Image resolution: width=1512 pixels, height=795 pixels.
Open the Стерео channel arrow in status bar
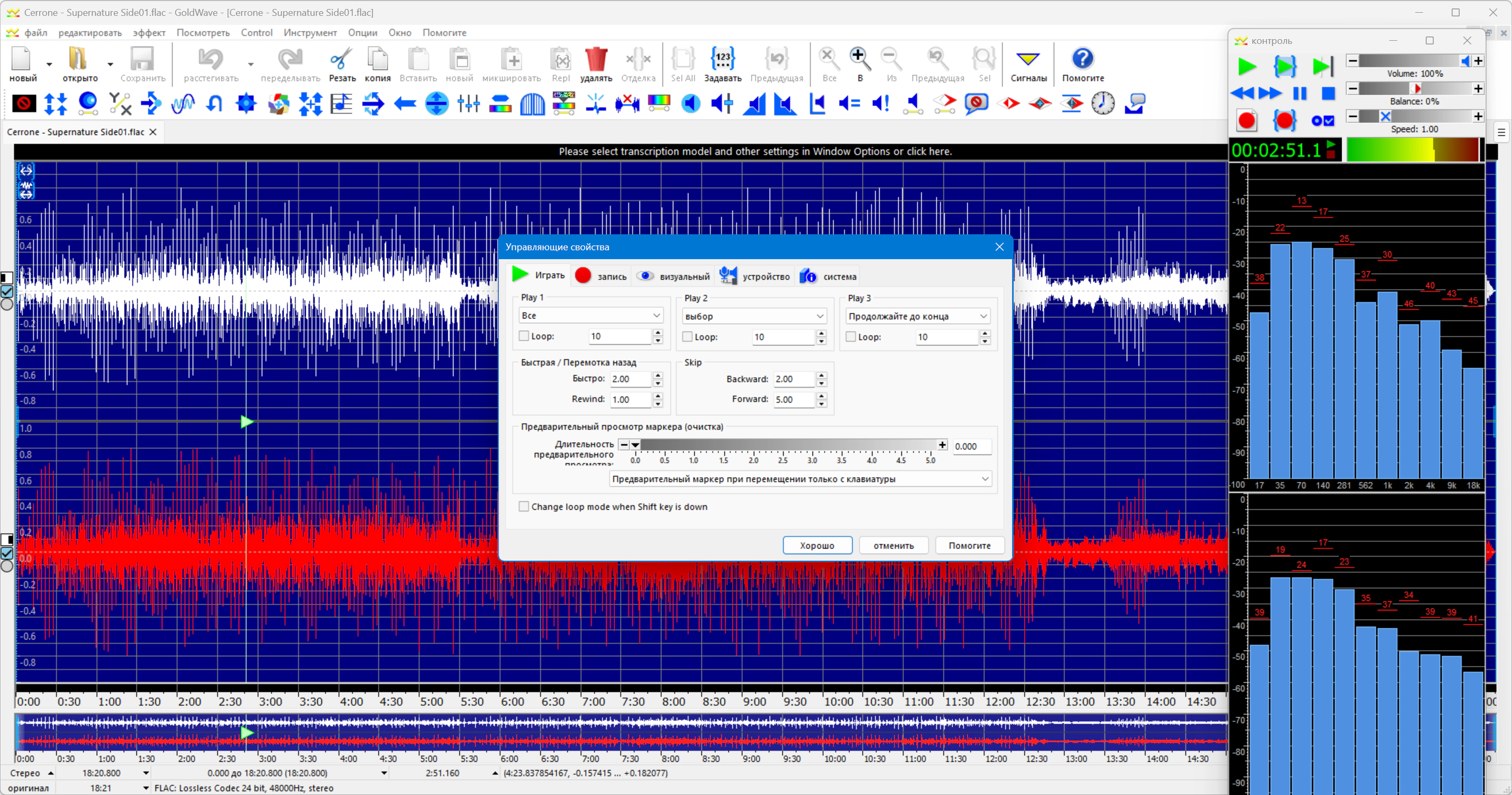coord(50,773)
